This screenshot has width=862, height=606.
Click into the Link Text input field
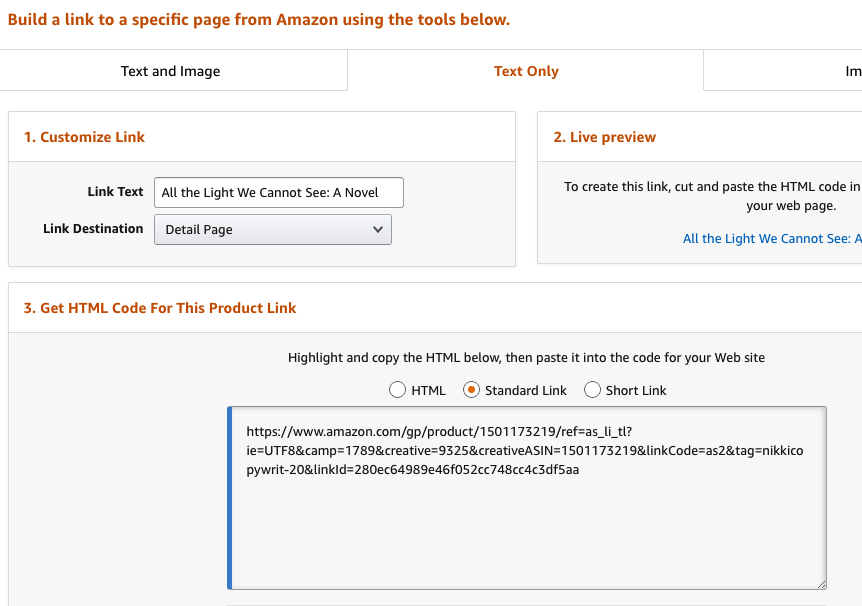coord(279,192)
